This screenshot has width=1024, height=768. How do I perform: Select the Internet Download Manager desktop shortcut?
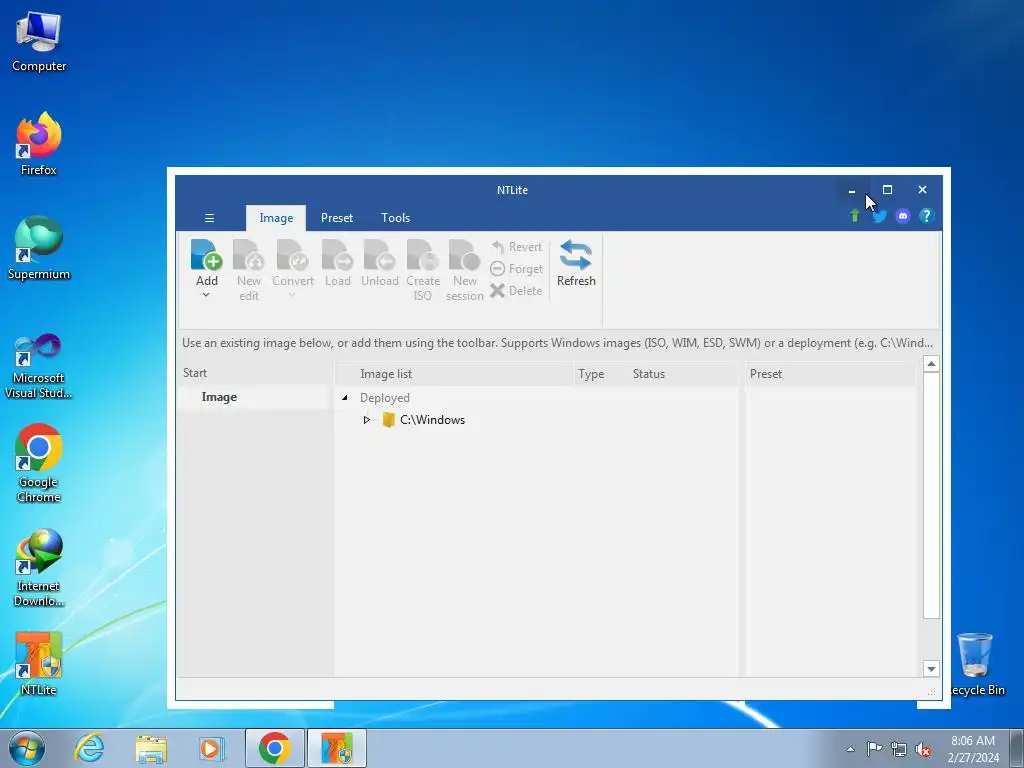39,568
